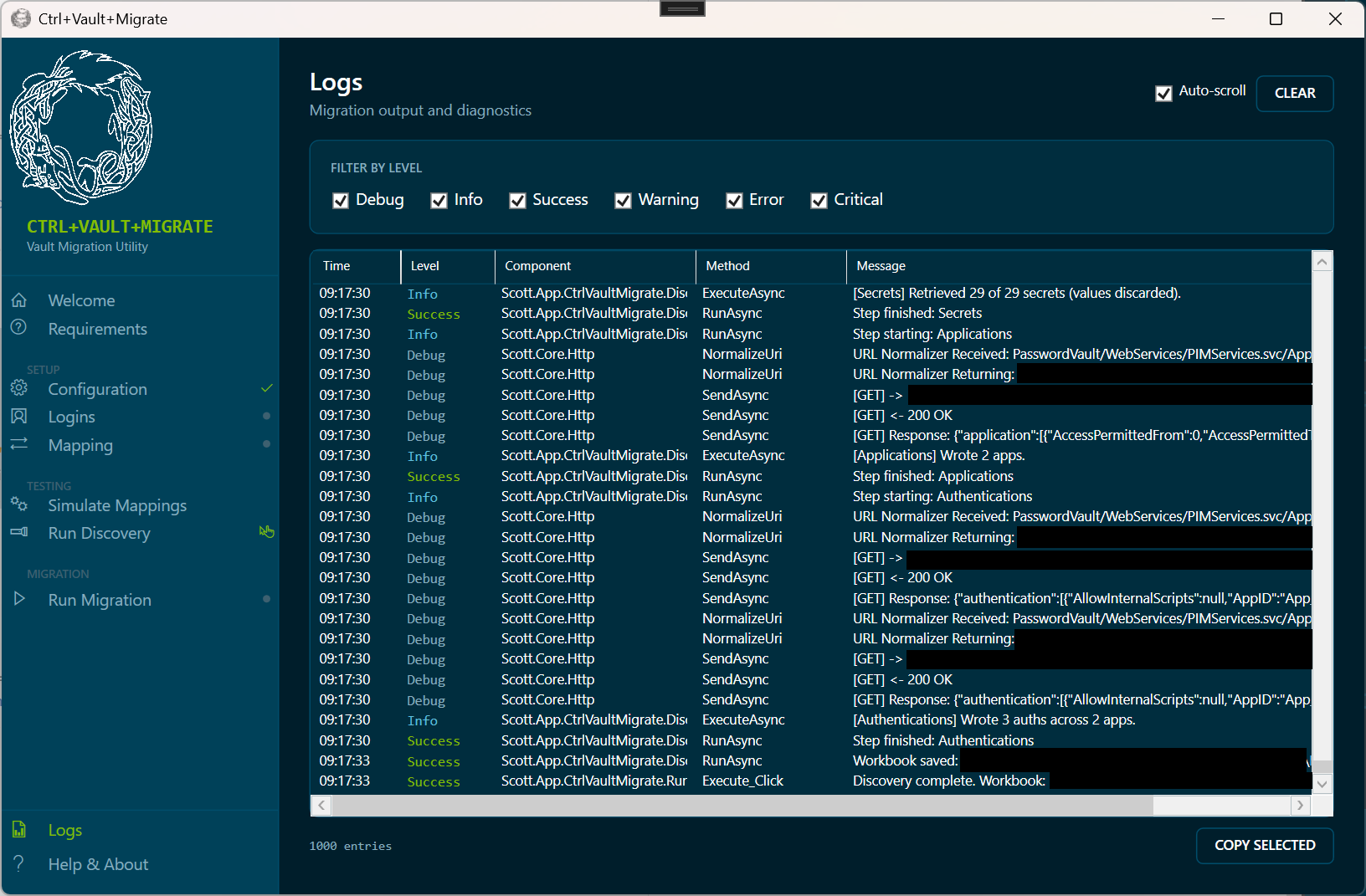Select the 'Step finished: Secrets' log row
The image size is (1366, 896).
point(811,313)
